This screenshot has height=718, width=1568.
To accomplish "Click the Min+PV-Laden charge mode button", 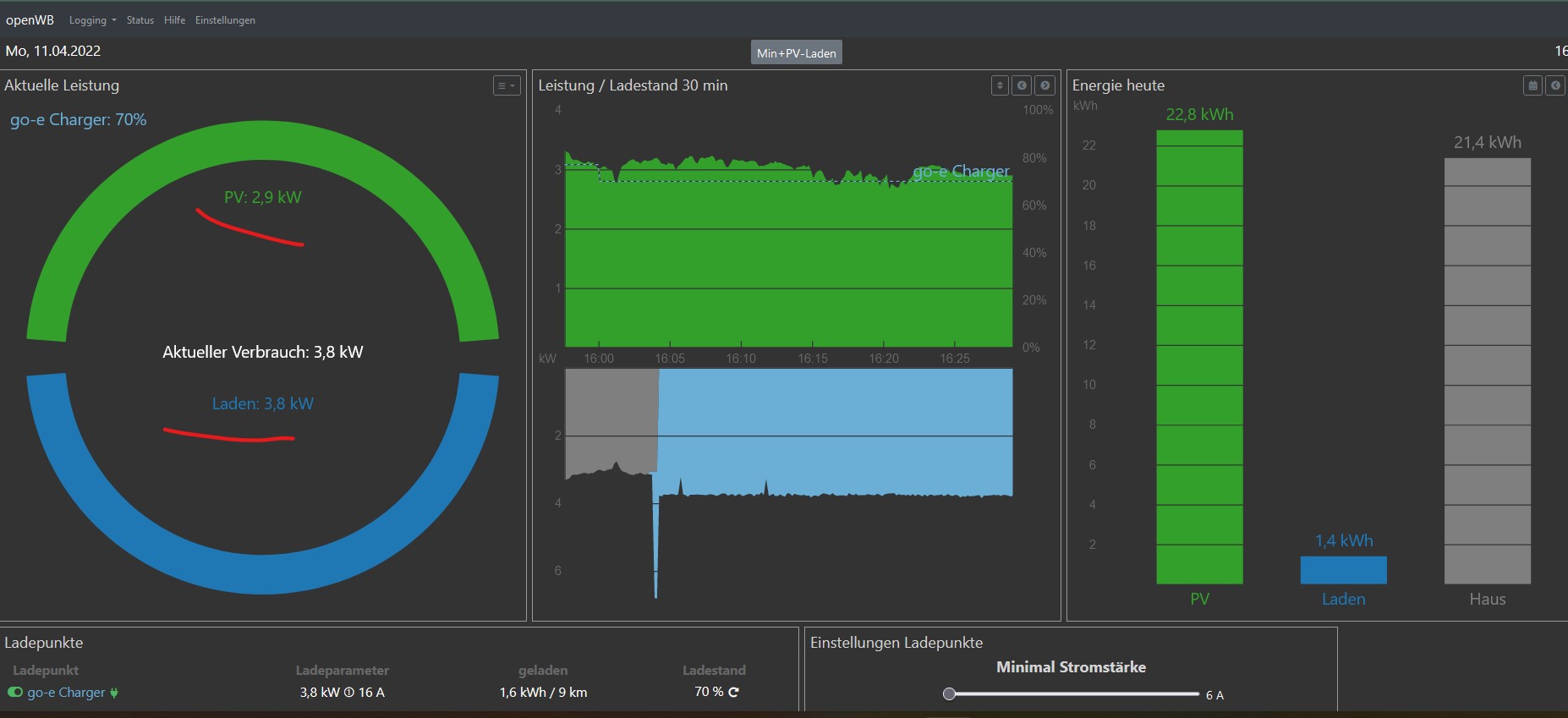I will click(796, 52).
